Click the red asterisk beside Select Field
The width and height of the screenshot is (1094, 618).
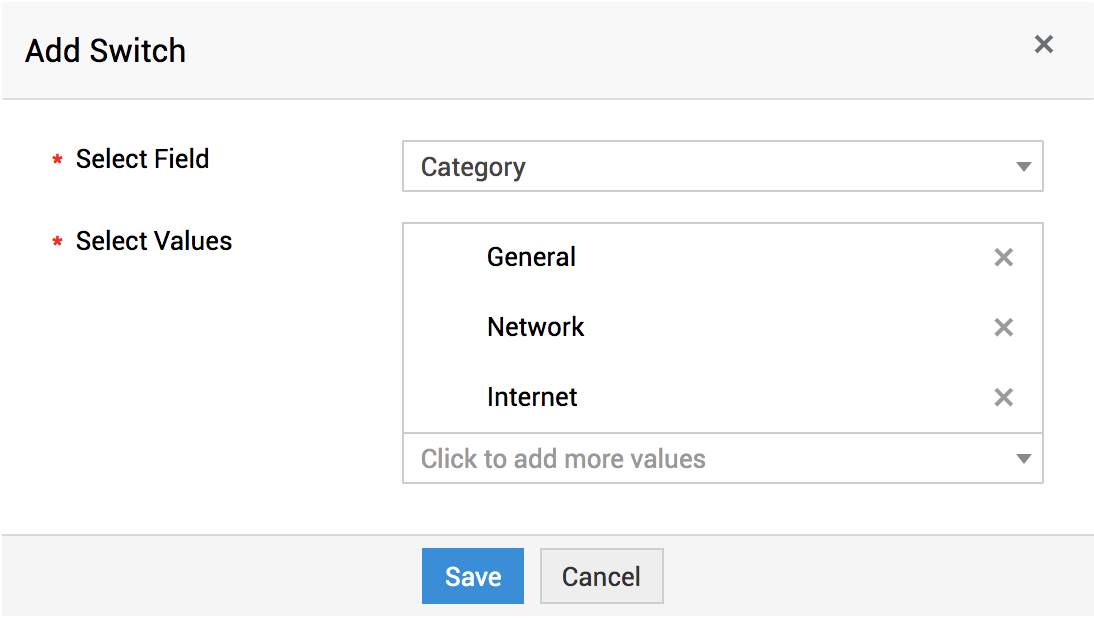point(57,160)
